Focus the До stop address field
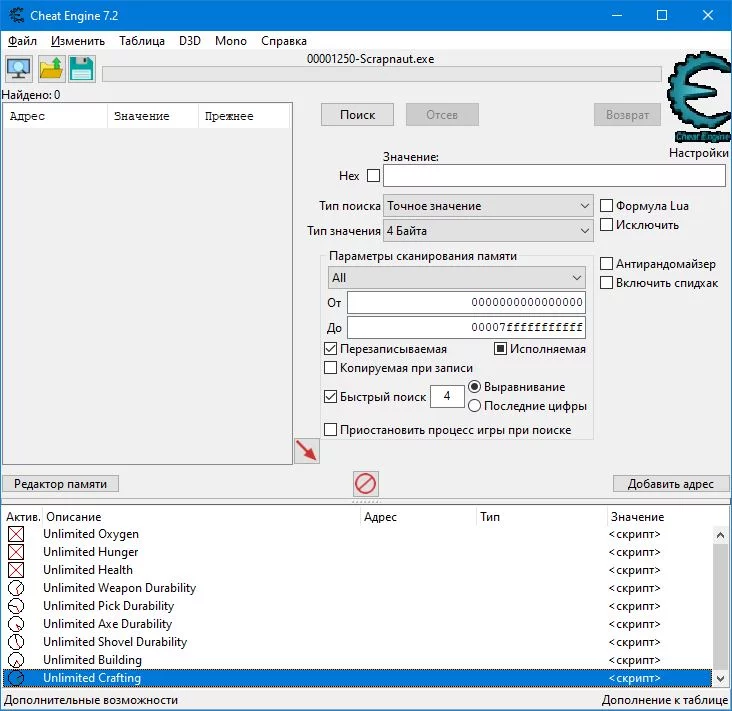Viewport: 732px width, 711px height. (466, 327)
